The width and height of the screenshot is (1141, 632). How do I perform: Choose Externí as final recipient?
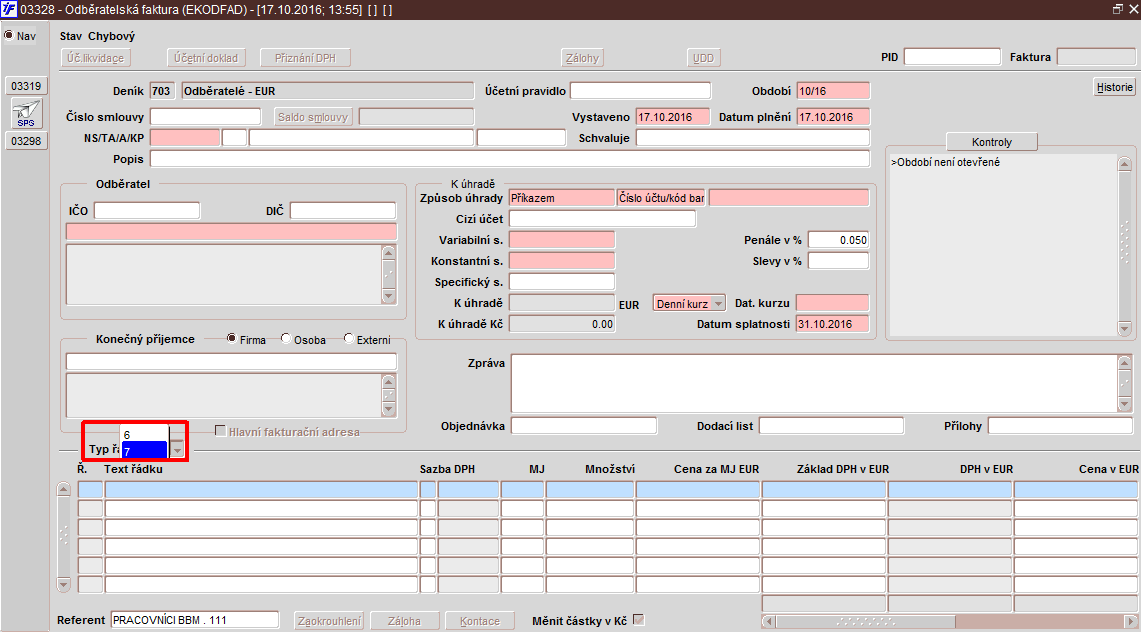point(349,340)
